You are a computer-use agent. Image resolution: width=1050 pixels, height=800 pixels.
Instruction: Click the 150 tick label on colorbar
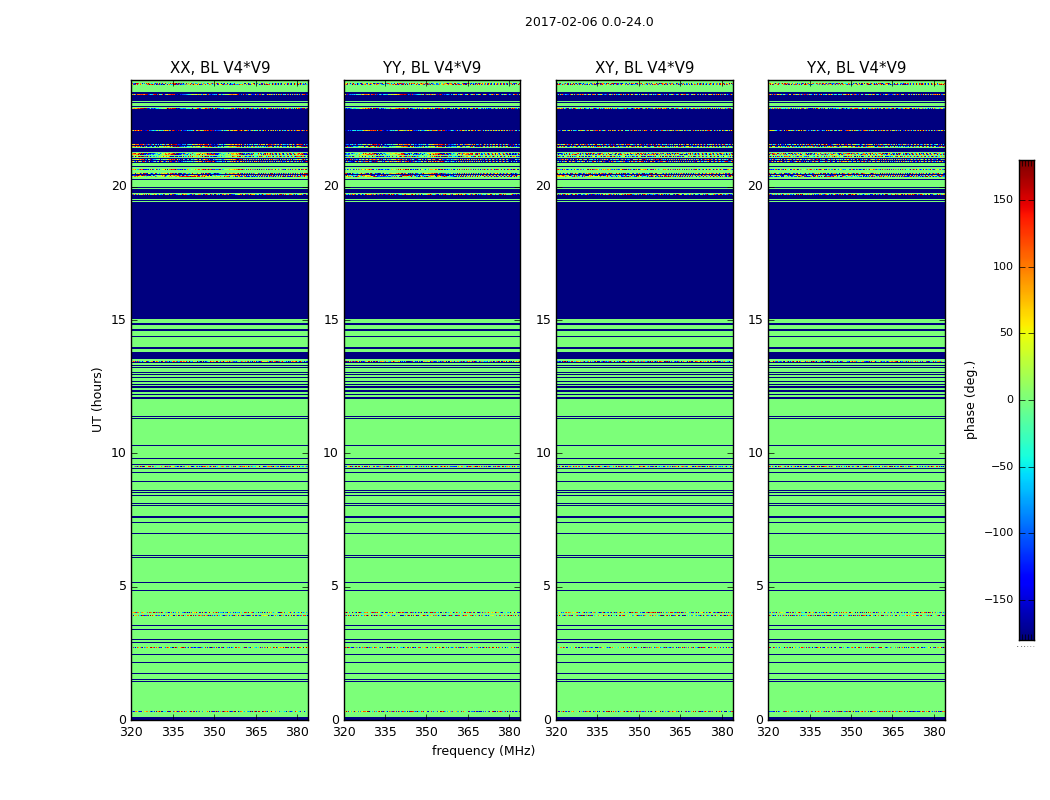(x=1003, y=199)
